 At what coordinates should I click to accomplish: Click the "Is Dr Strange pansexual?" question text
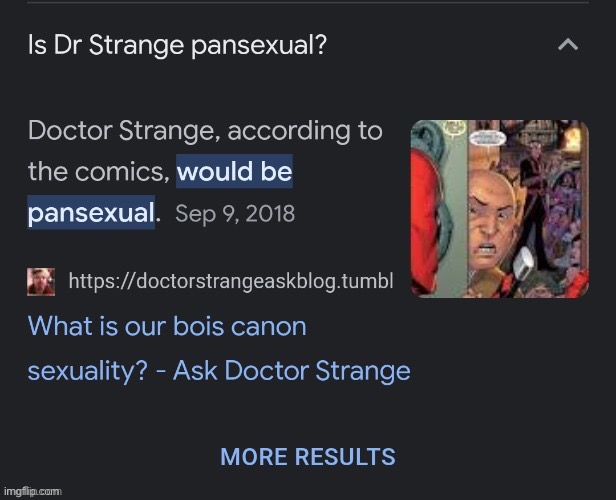click(177, 46)
